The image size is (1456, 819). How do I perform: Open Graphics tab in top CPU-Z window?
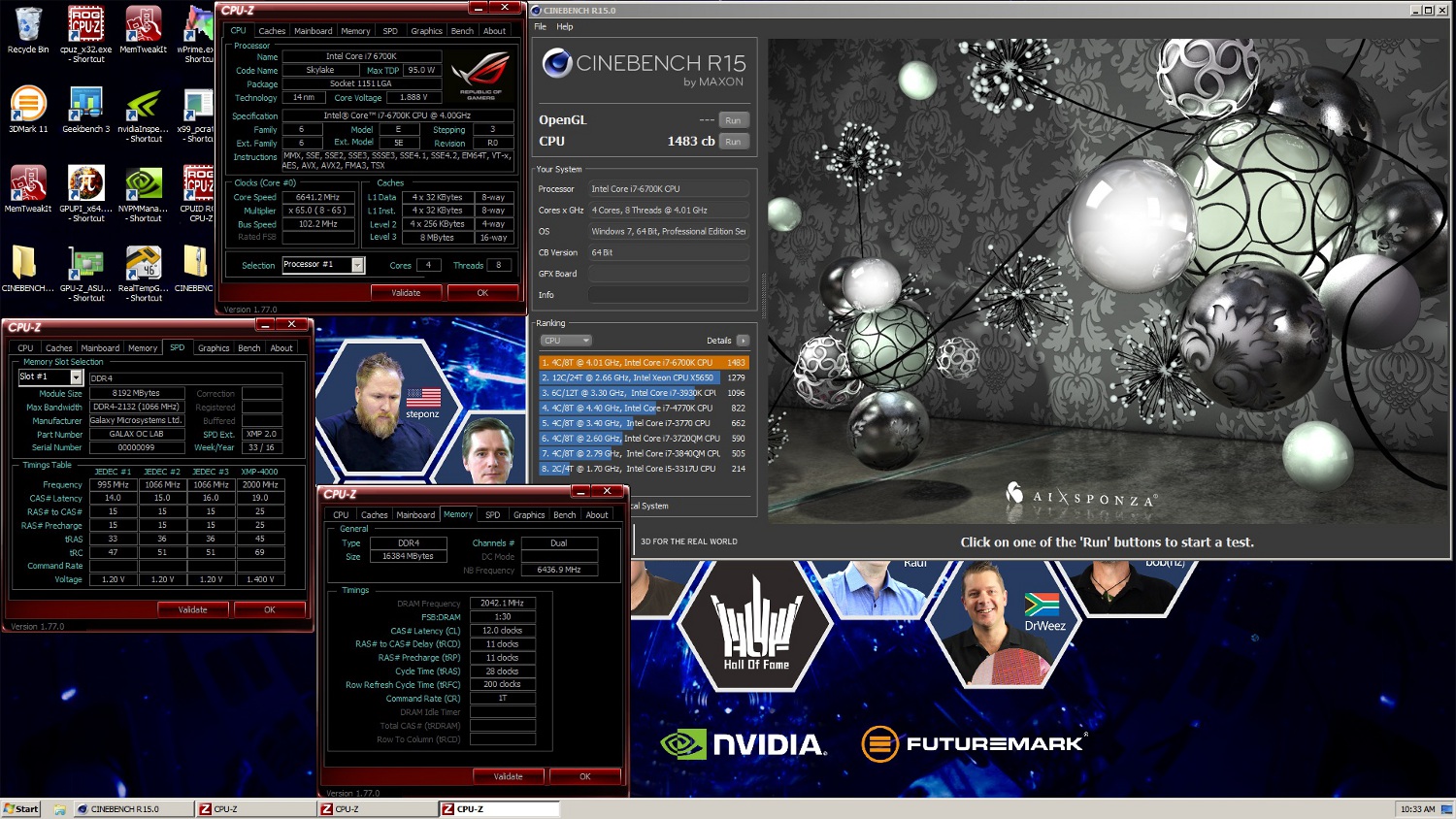pyautogui.click(x=426, y=31)
